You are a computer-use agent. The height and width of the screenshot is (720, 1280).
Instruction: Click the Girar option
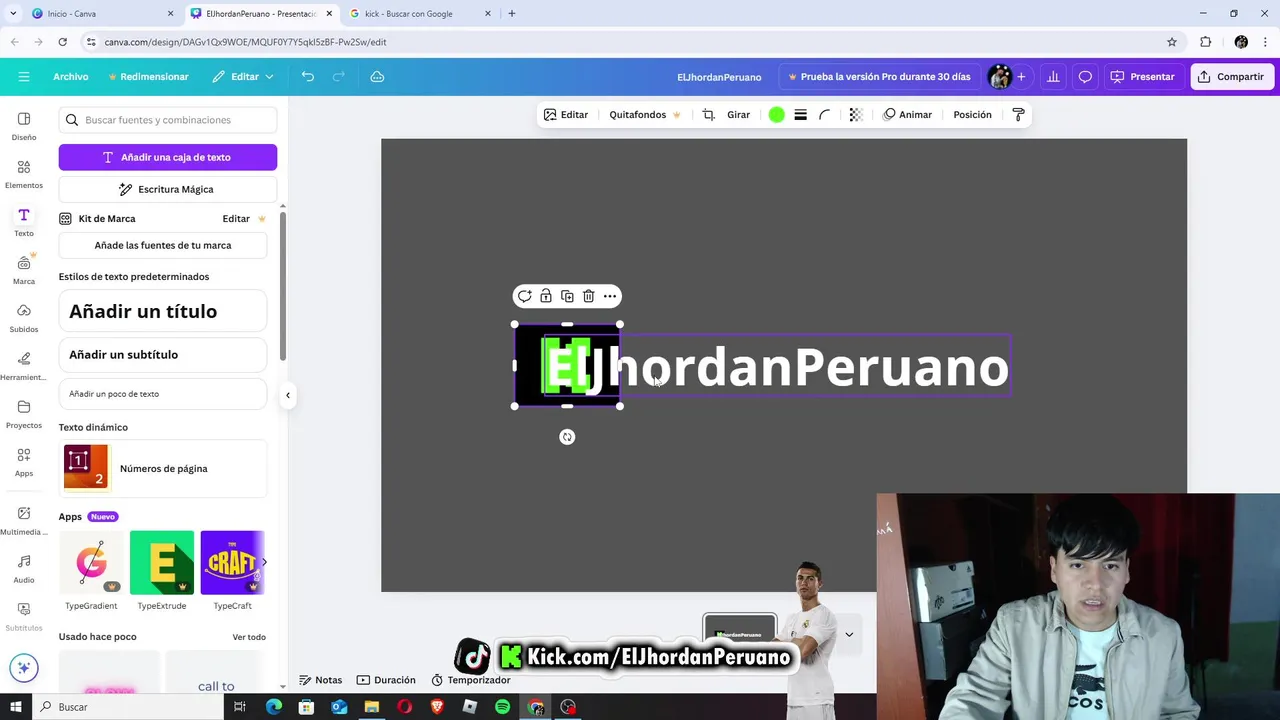point(739,115)
